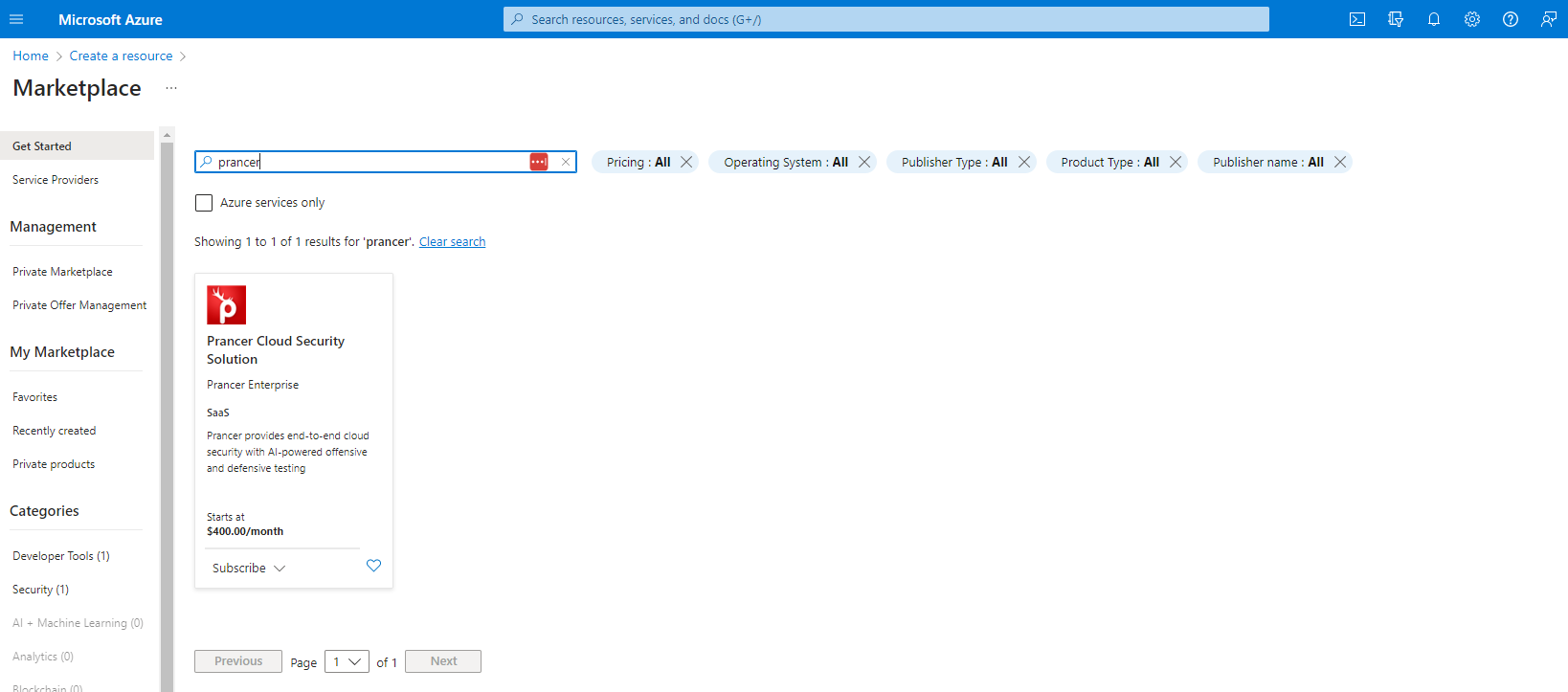This screenshot has height=692, width=1568.
Task: Focus the global search resources box
Action: click(x=886, y=19)
